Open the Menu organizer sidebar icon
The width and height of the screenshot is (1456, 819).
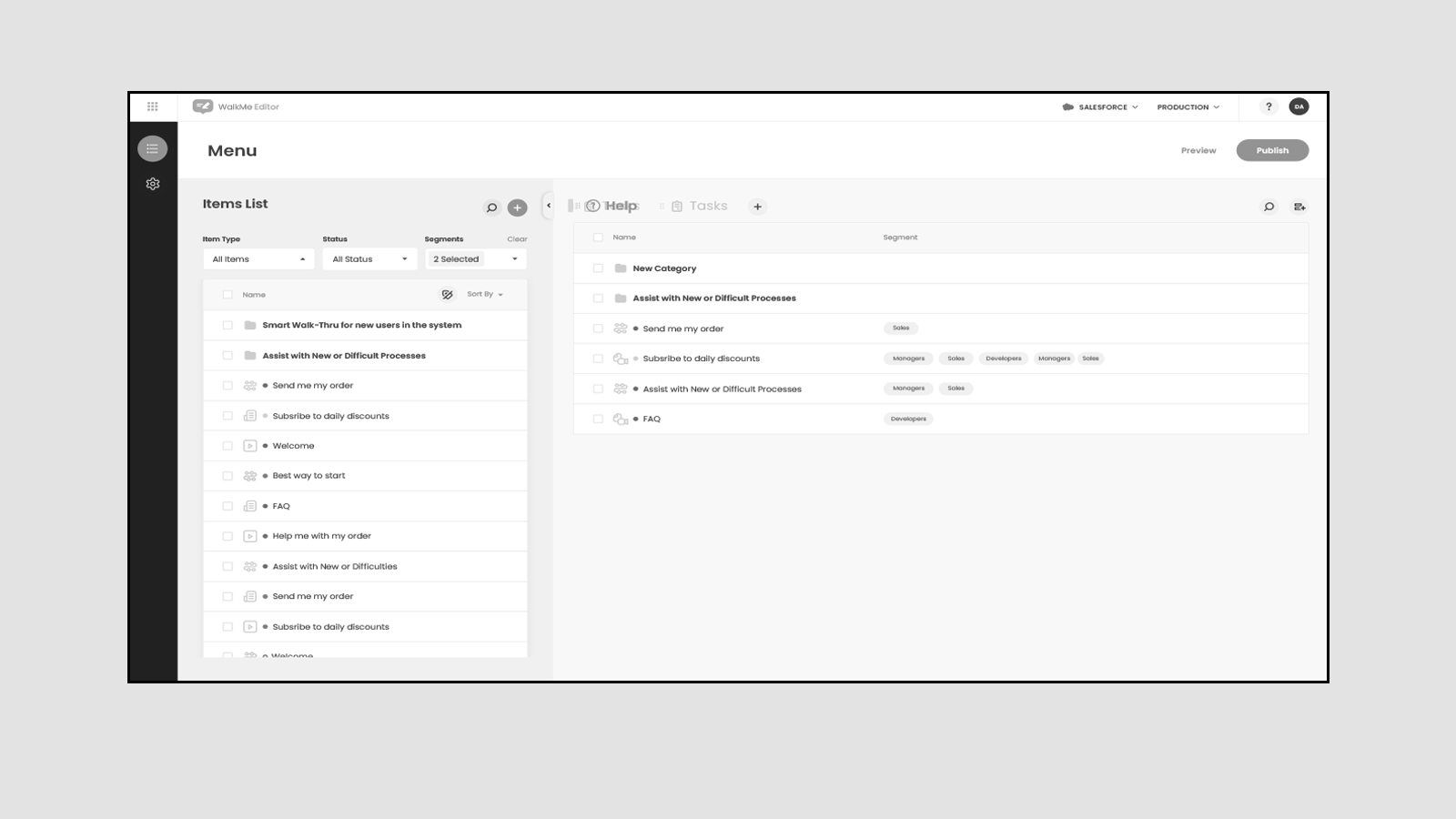pos(152,148)
